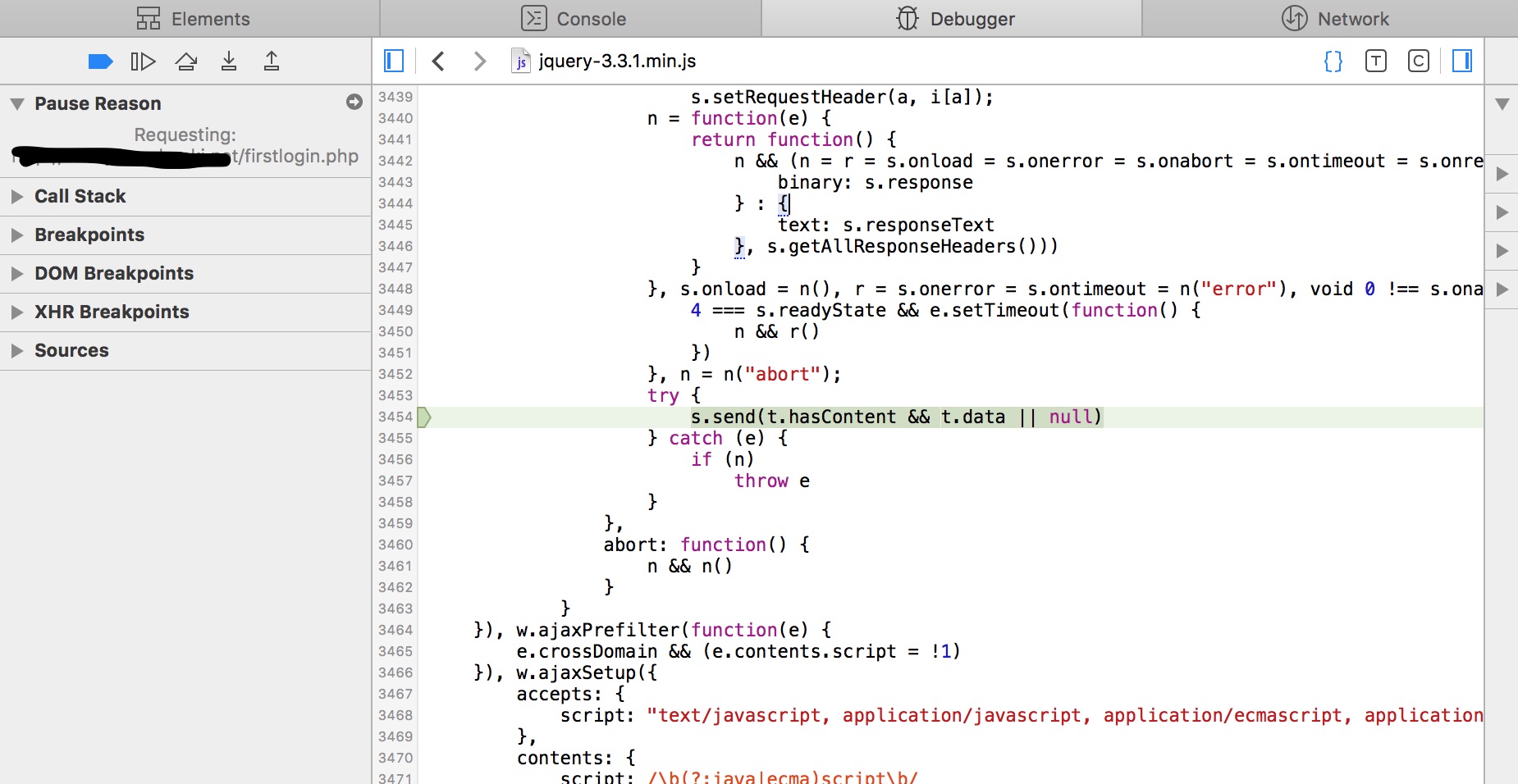Go forward with the right chevron
1518x784 pixels.
480,61
